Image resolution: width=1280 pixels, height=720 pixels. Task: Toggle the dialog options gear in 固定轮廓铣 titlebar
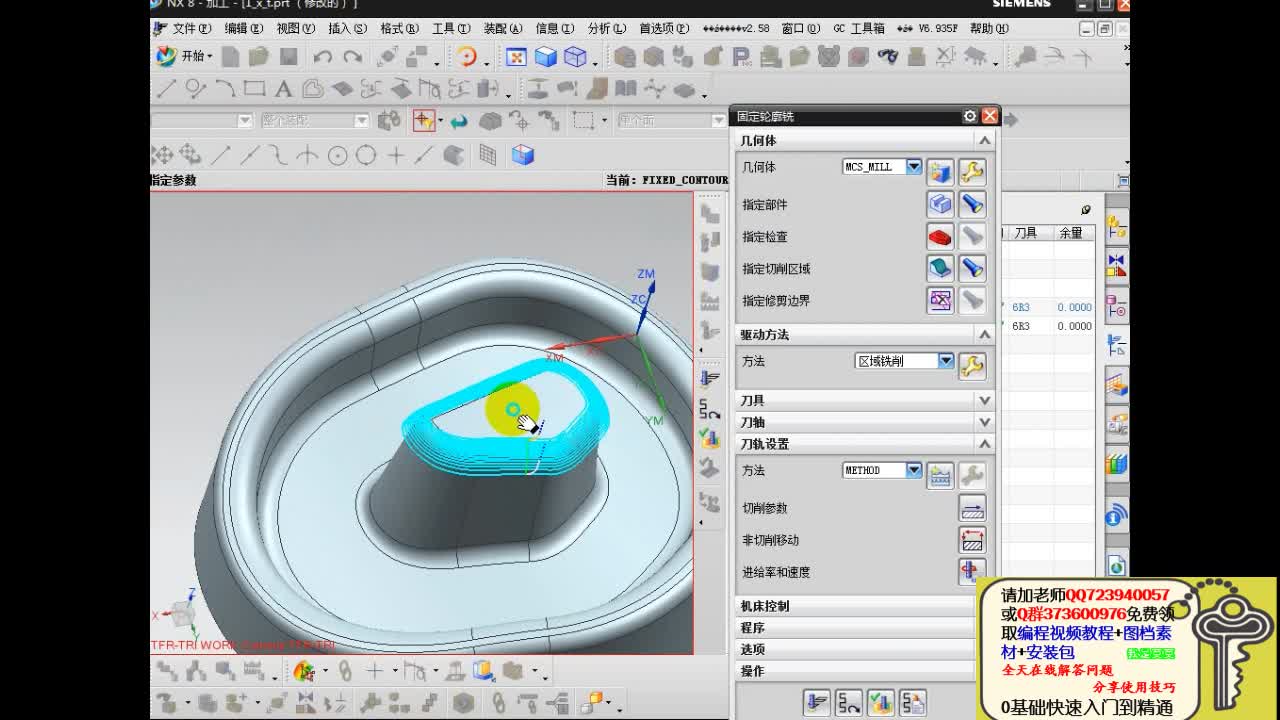969,115
